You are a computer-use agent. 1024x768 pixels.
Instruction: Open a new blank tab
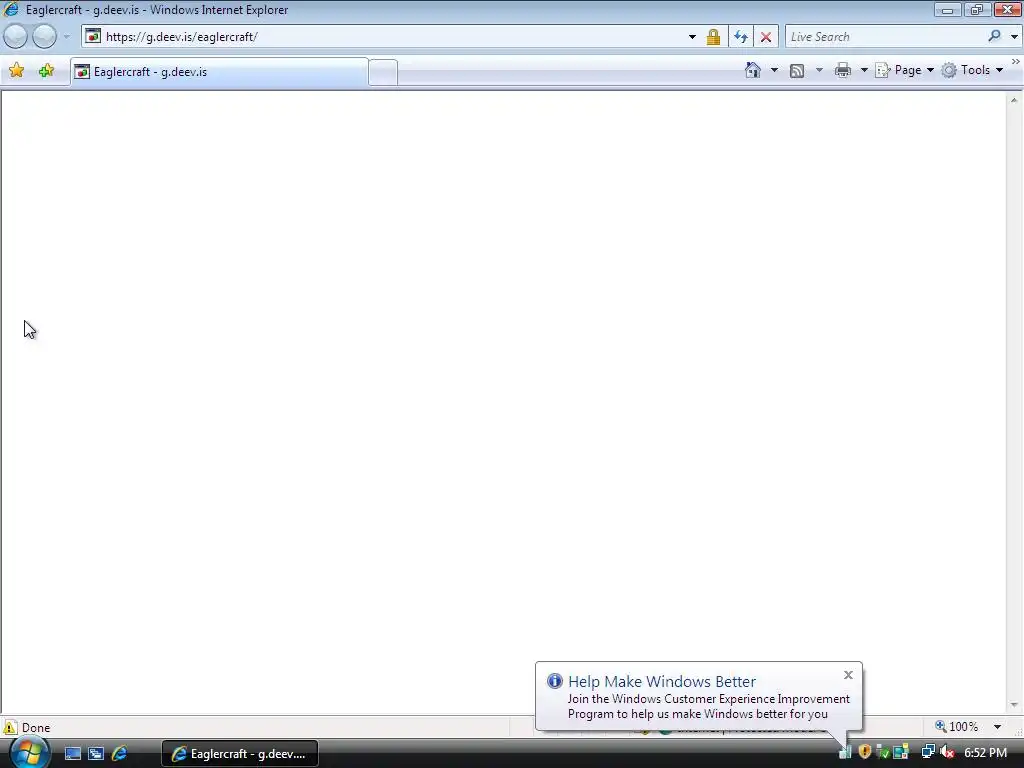383,72
